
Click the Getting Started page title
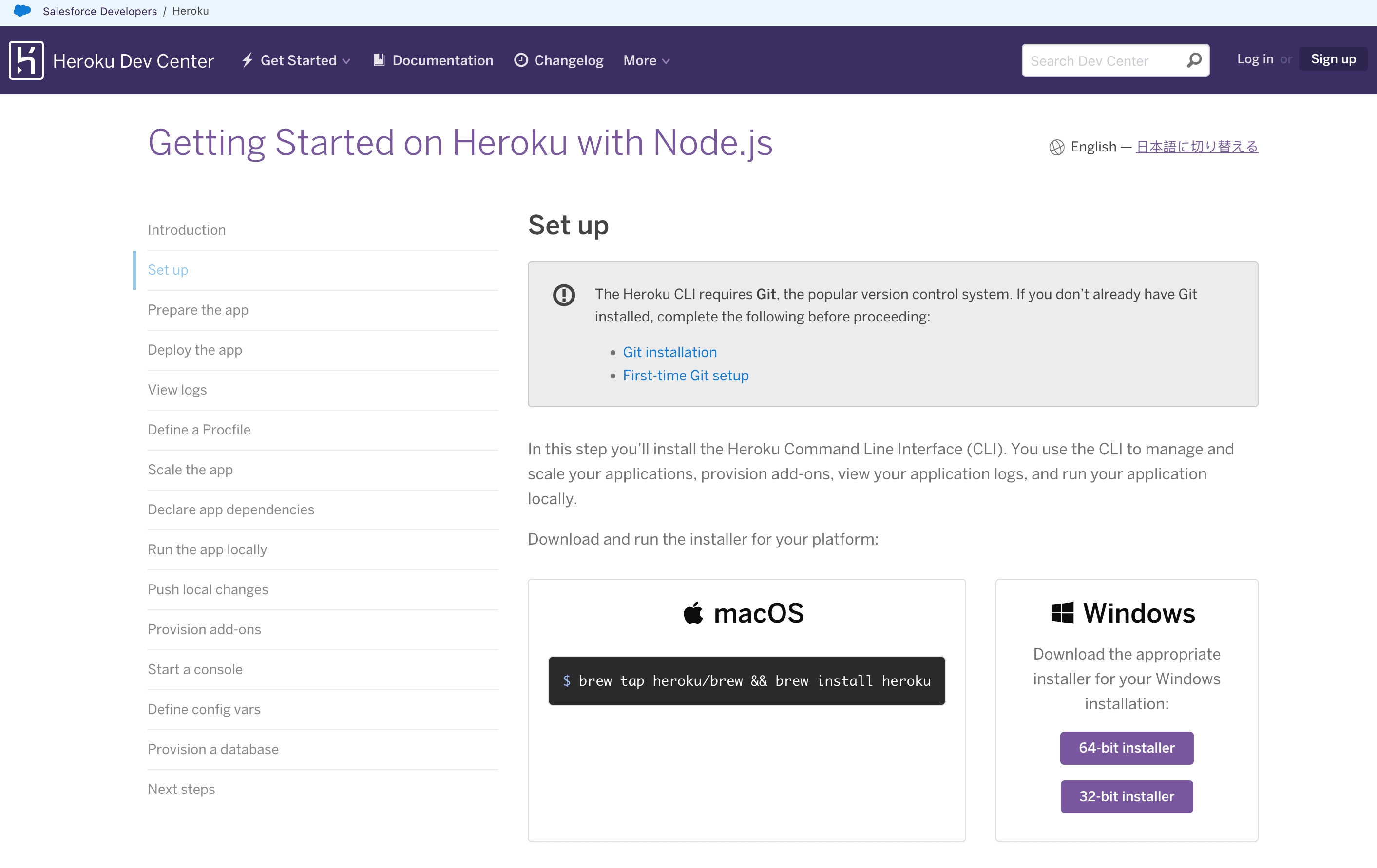(x=460, y=142)
